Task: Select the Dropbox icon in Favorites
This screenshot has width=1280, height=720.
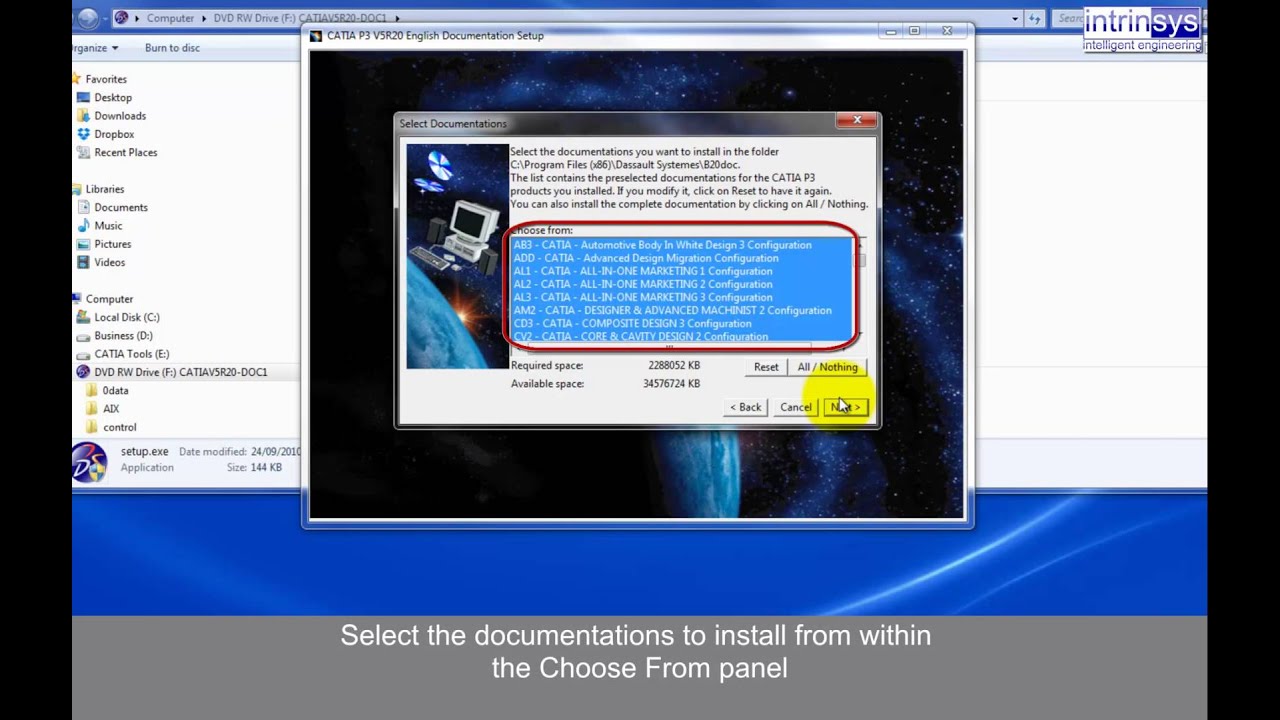Action: (x=84, y=134)
